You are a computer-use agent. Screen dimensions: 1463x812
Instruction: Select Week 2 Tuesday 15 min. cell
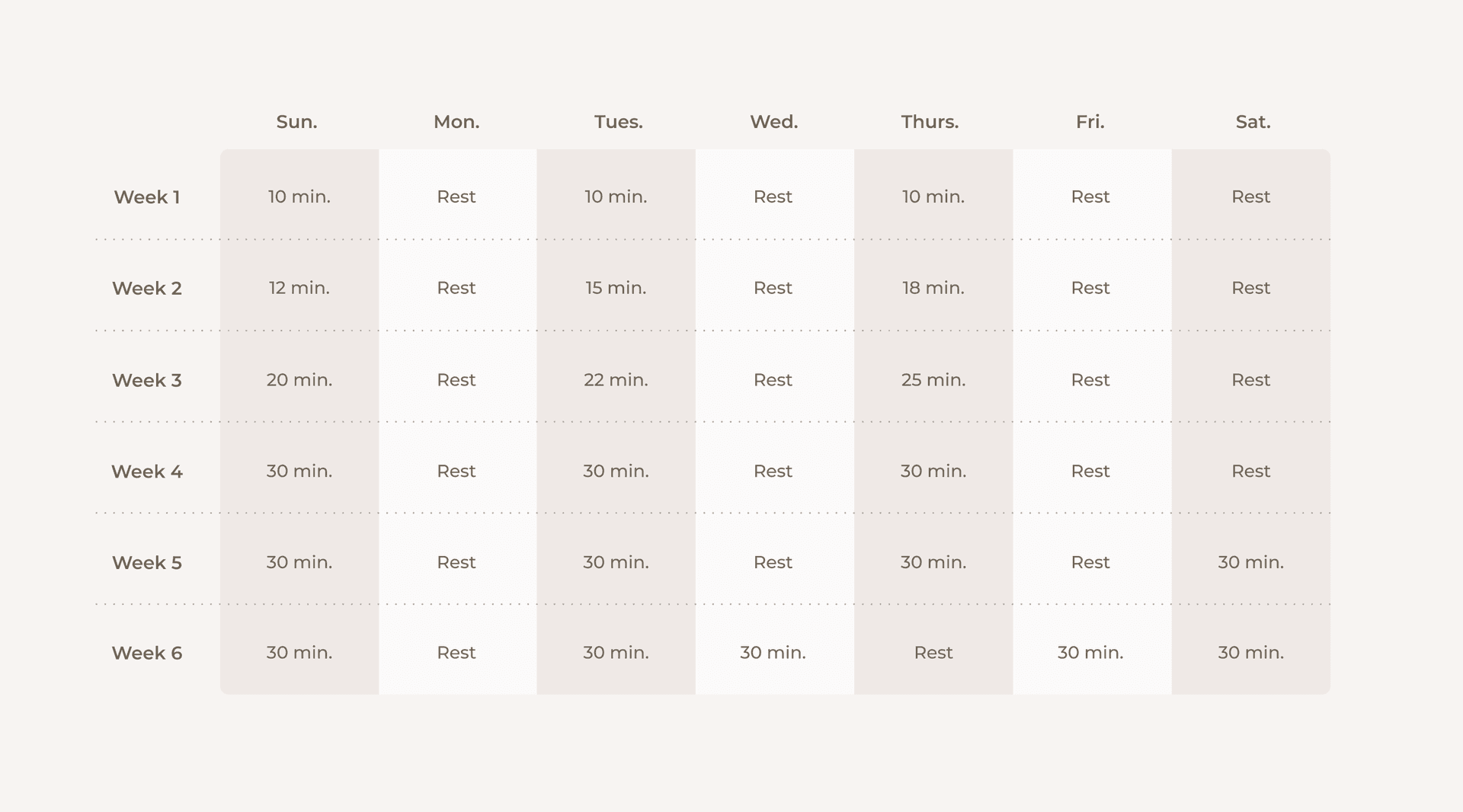[x=616, y=288]
